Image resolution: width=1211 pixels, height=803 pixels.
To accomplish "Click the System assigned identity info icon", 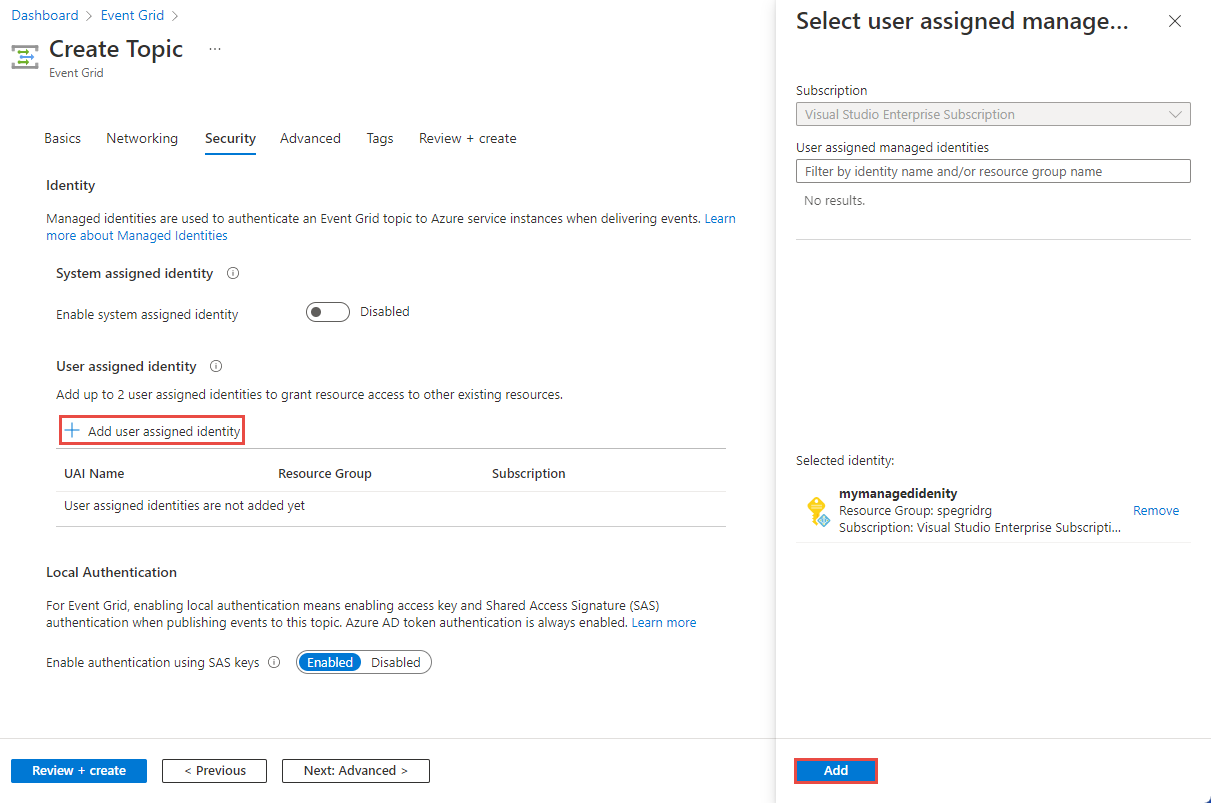I will 232,272.
